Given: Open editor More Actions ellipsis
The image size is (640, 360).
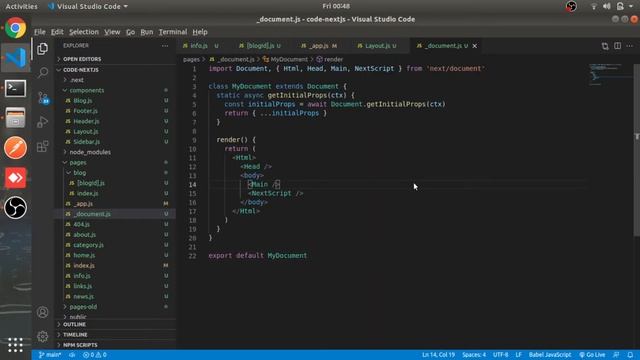Looking at the screenshot, I should point(630,46).
